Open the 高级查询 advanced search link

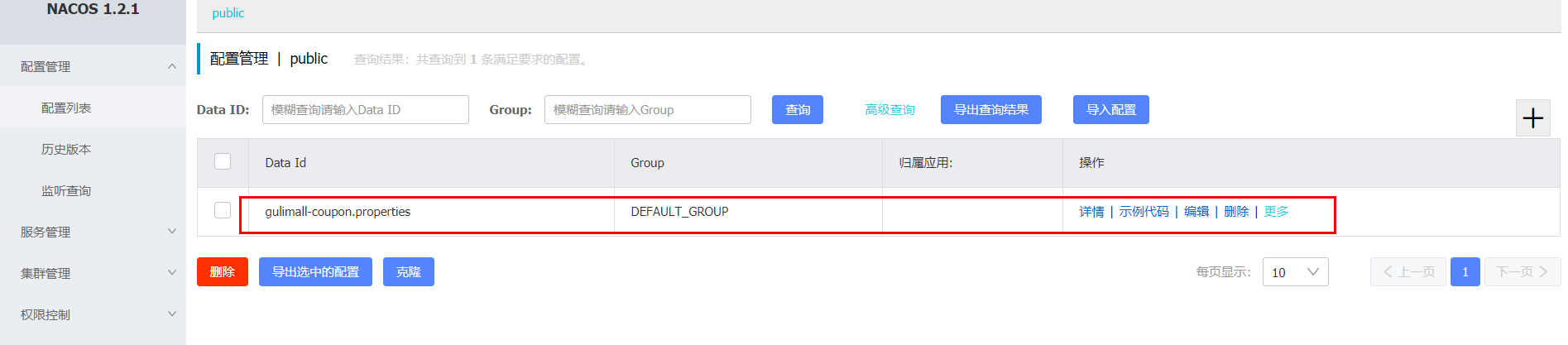889,110
